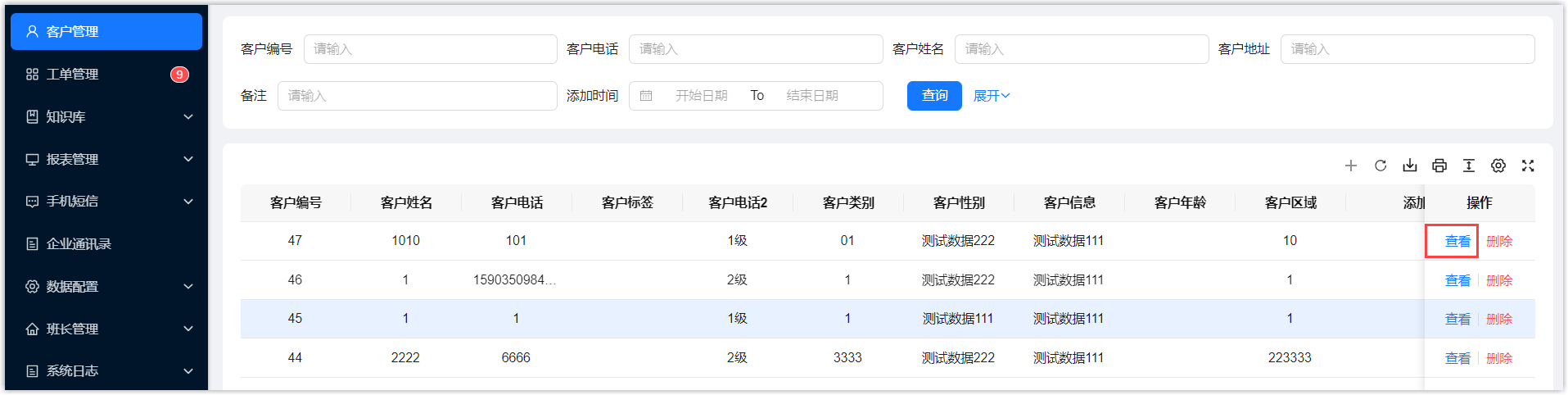Click the printer icon in table toolbar
The image size is (1568, 395).
tap(1439, 166)
